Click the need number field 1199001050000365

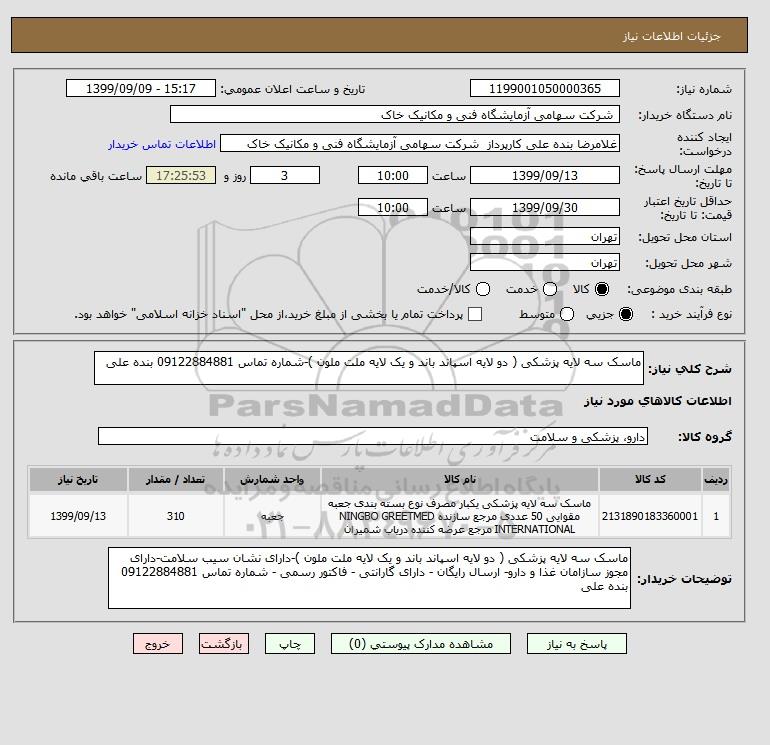(545, 88)
